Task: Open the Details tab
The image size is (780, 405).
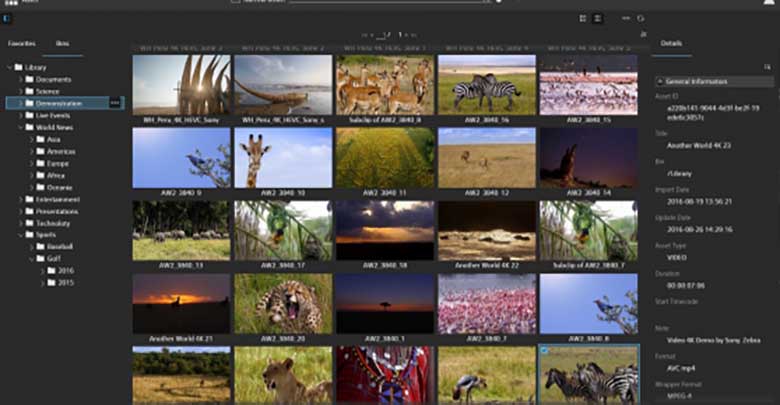Action: click(671, 44)
